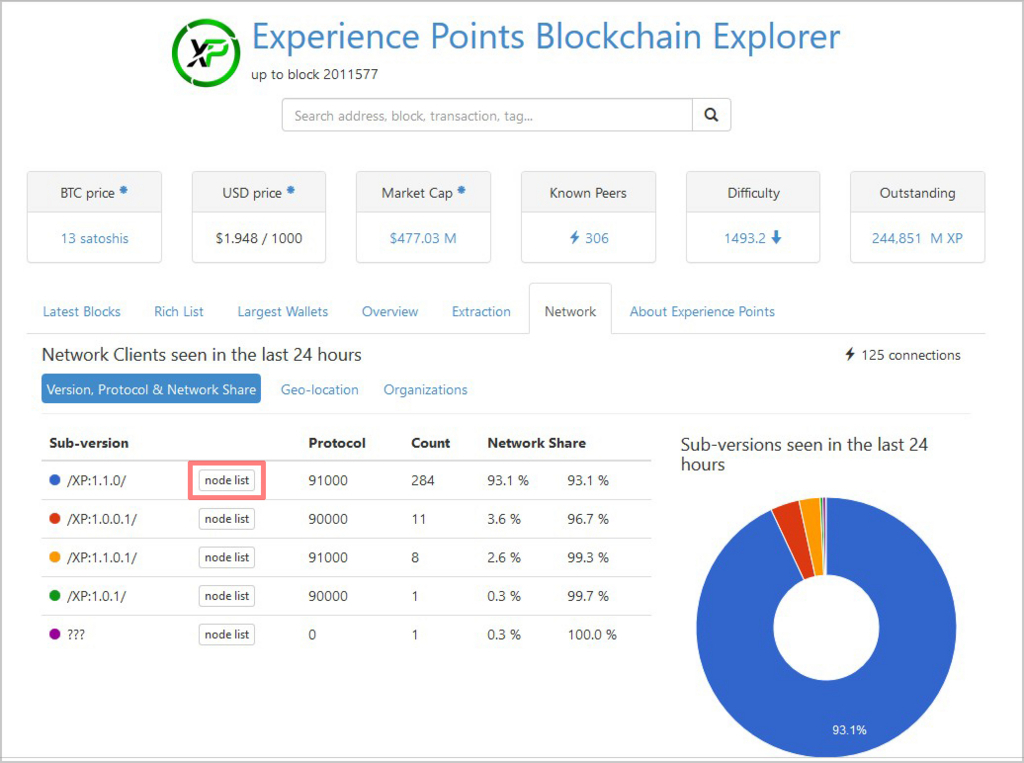The width and height of the screenshot is (1024, 763).
Task: Open node list for /XP:1.0.0.1/
Action: [x=227, y=519]
